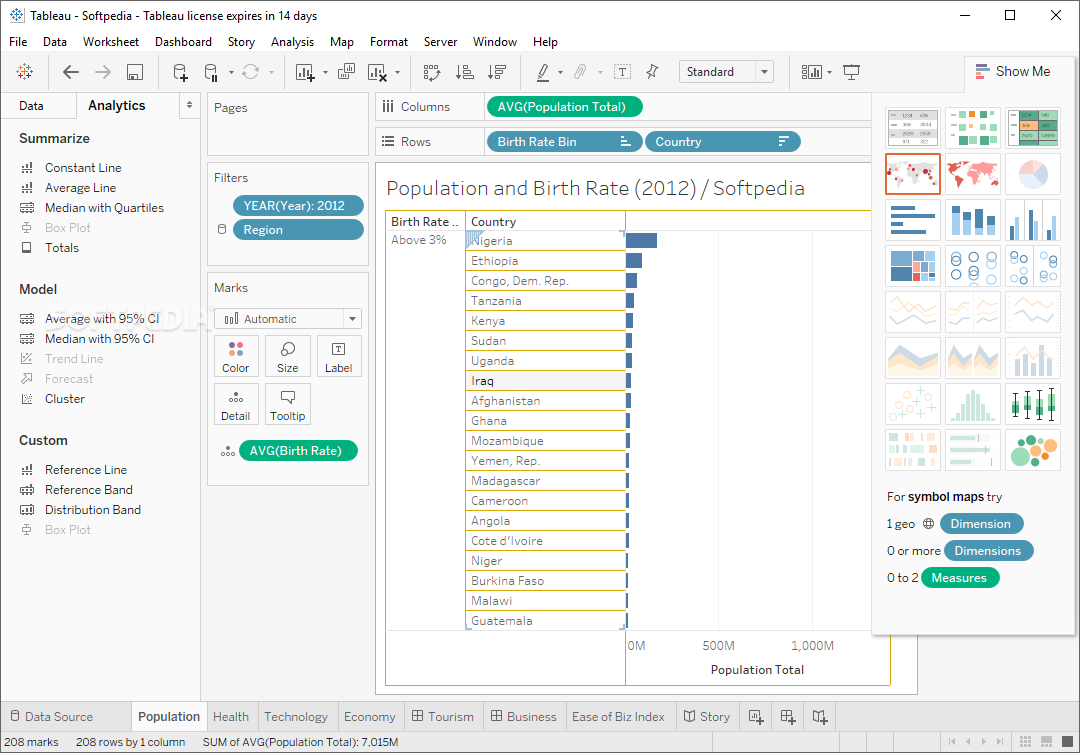Select the Iraq country row

coord(546,380)
